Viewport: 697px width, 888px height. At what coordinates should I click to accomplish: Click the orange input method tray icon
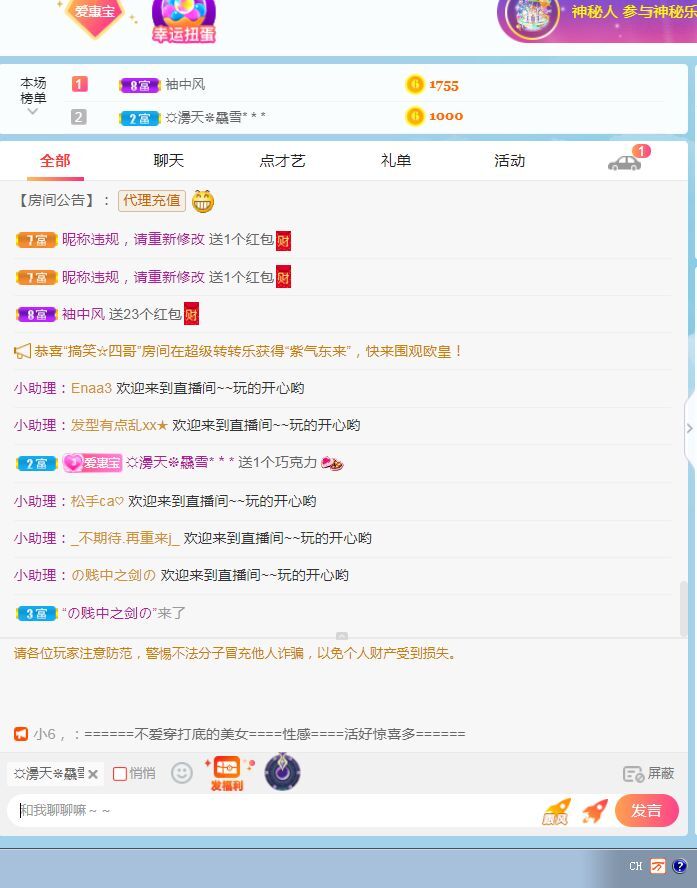pos(658,866)
